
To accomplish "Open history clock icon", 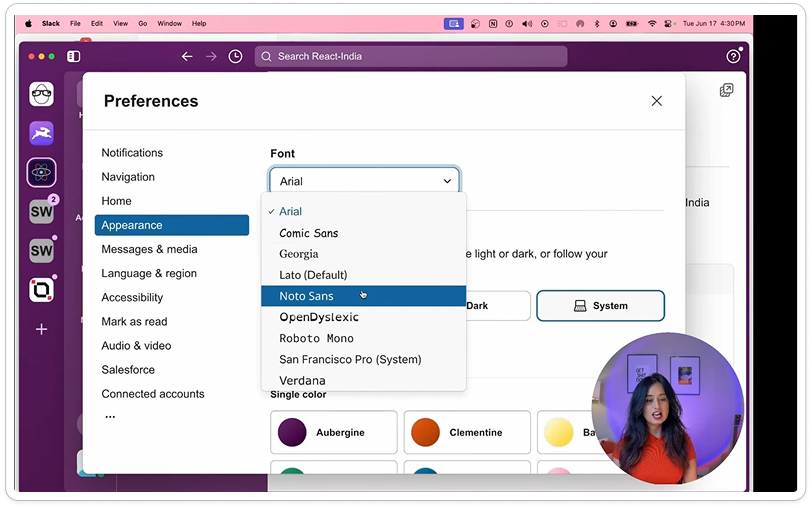I will (235, 56).
